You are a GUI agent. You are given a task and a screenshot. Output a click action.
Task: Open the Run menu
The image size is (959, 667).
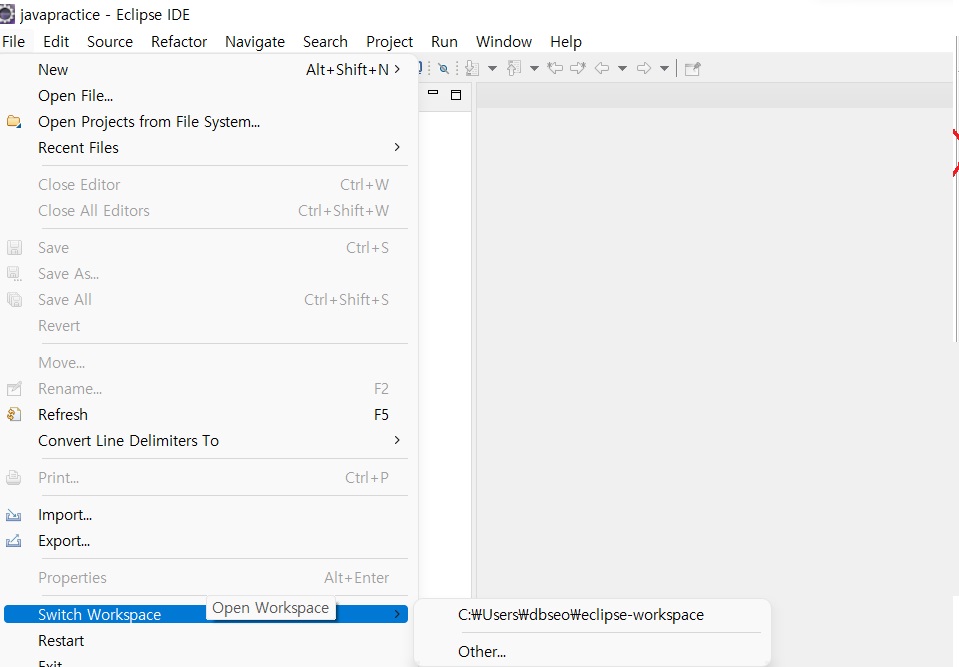[445, 42]
